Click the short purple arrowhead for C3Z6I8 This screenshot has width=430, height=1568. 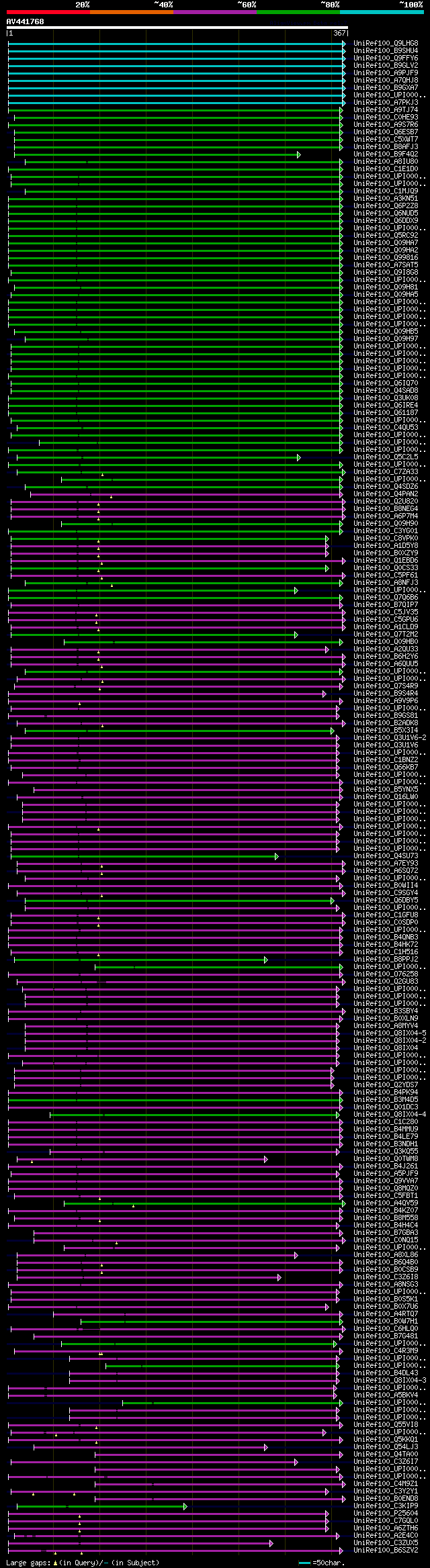(x=279, y=1277)
